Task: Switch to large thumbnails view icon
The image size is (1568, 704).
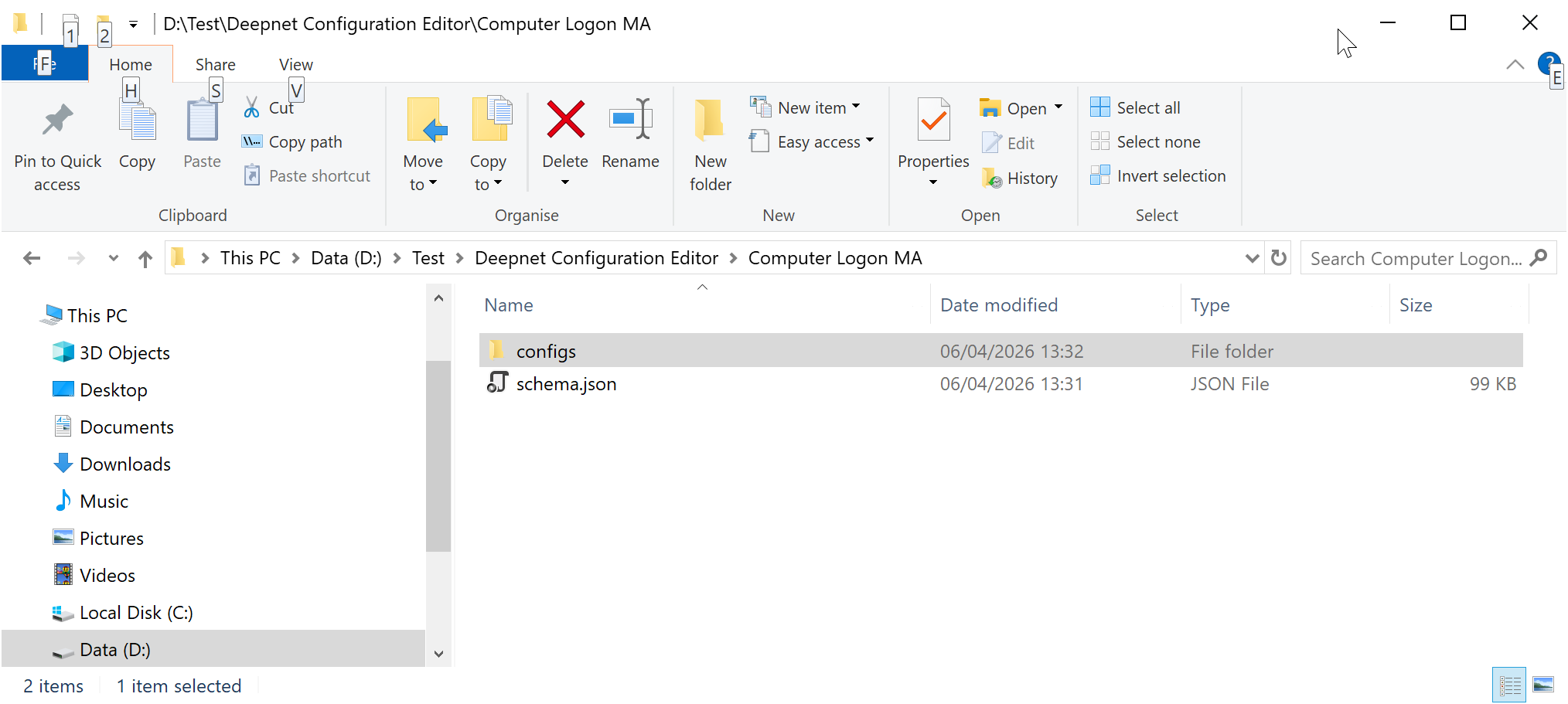Action: tap(1543, 685)
